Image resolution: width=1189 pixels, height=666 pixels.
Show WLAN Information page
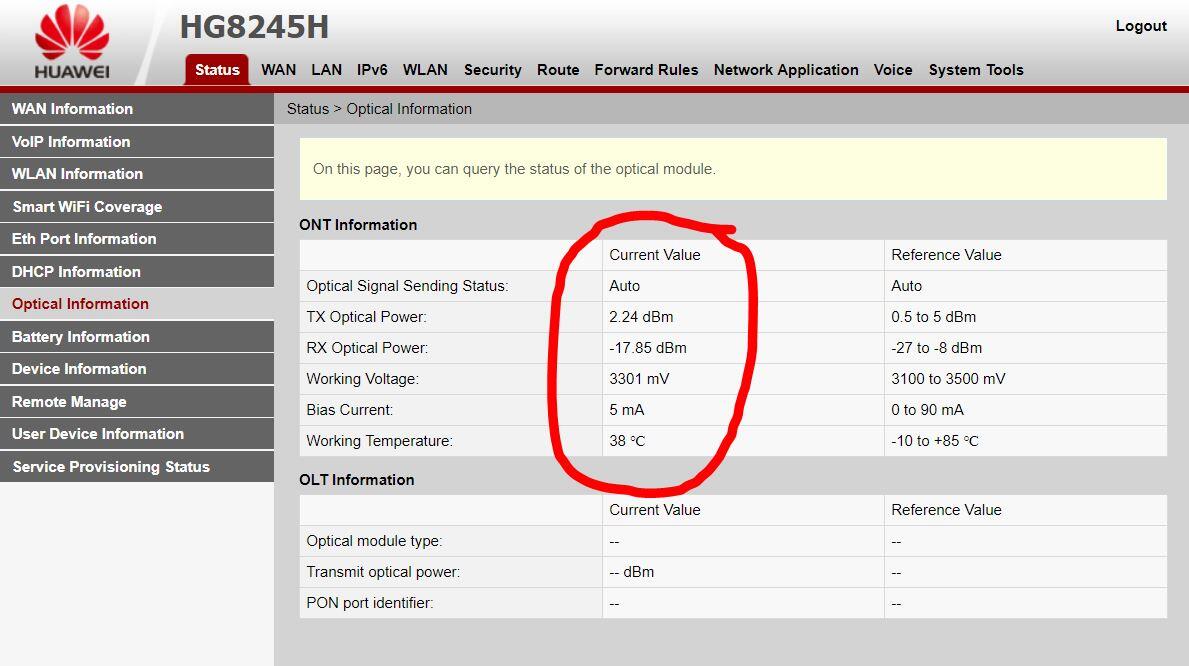[136, 174]
